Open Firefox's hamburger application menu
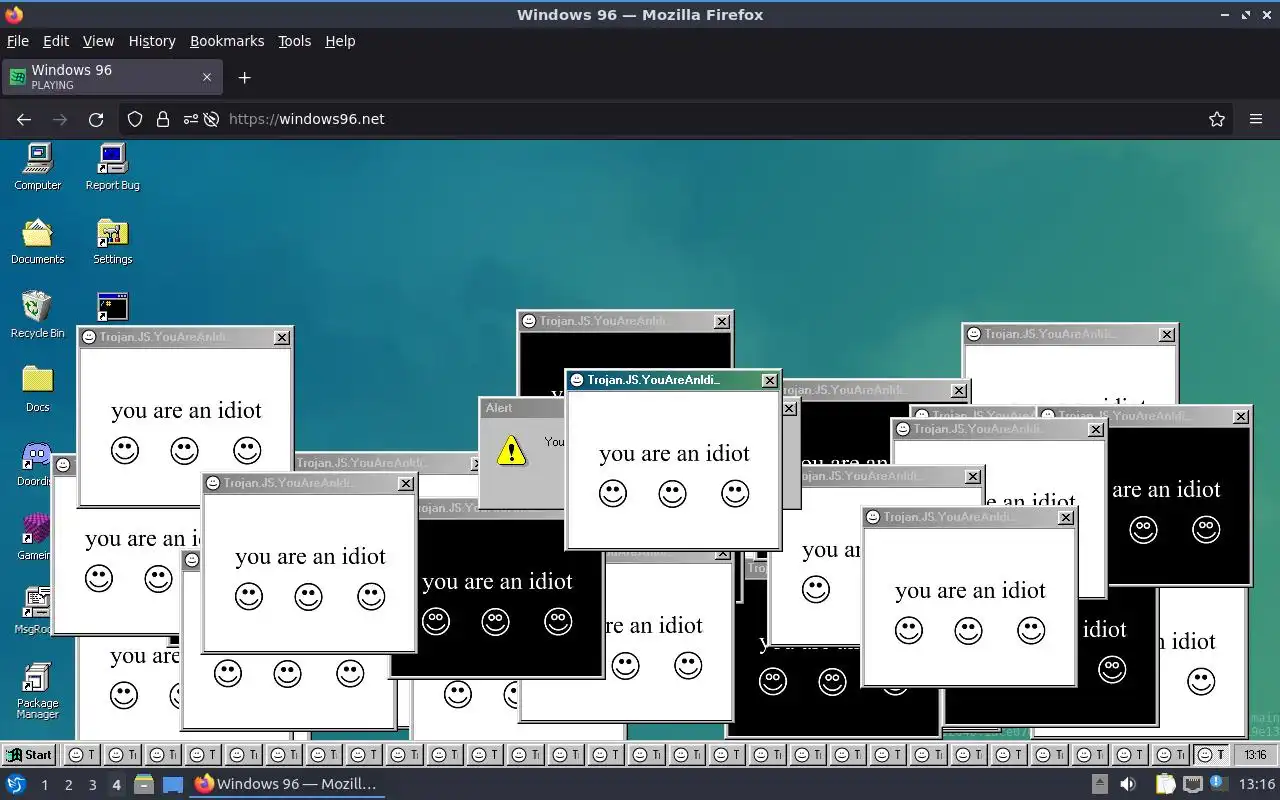1280x800 pixels. tap(1256, 119)
